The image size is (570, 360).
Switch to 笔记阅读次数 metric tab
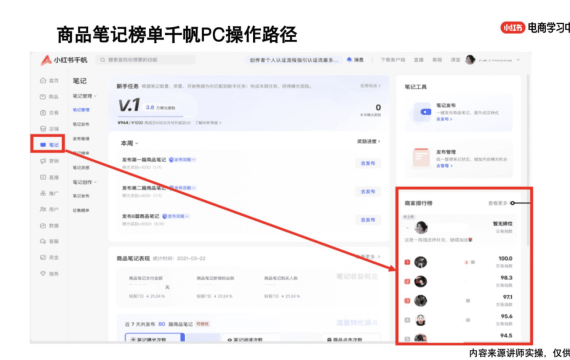[x=251, y=338]
